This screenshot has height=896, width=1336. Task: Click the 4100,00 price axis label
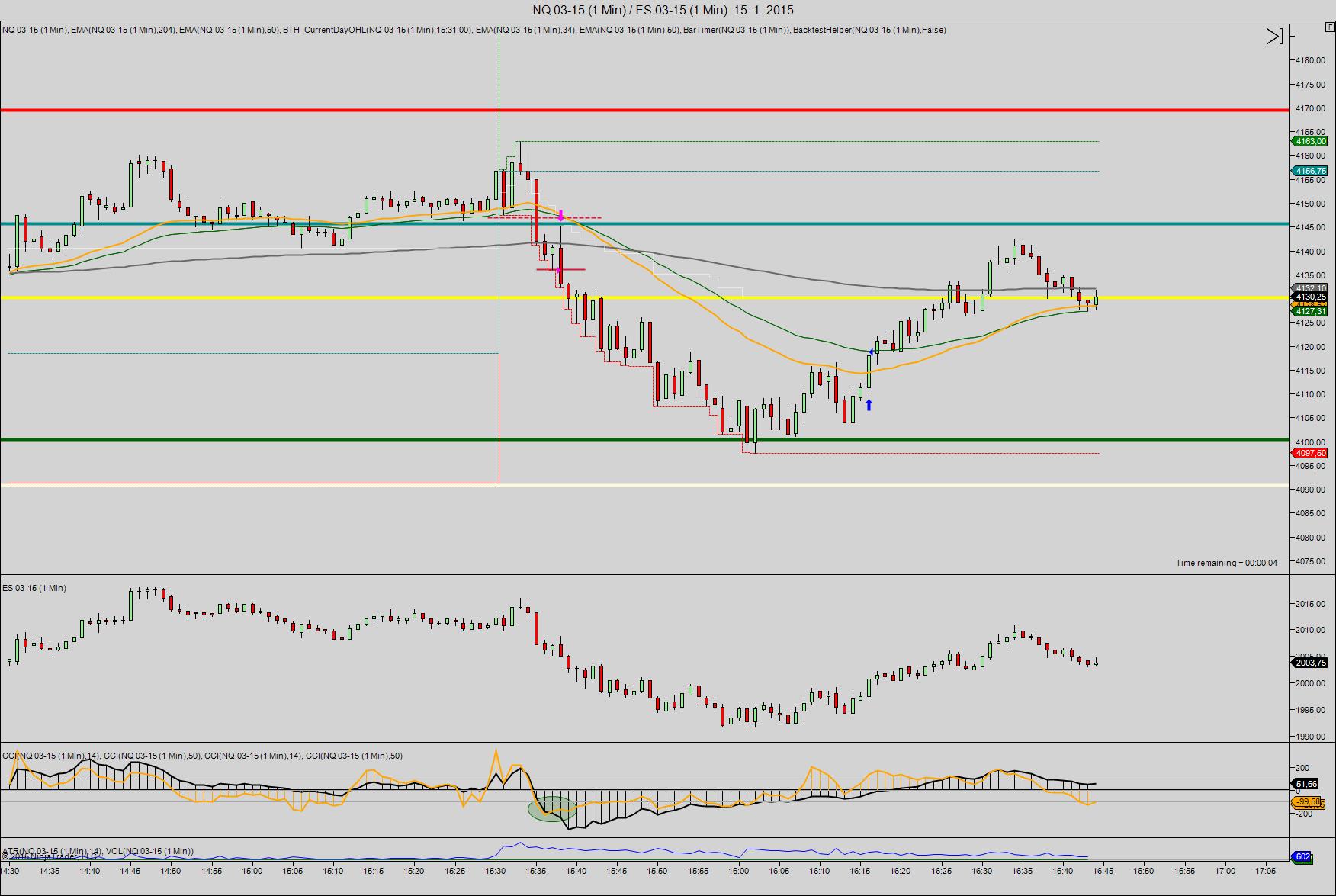pos(1310,442)
